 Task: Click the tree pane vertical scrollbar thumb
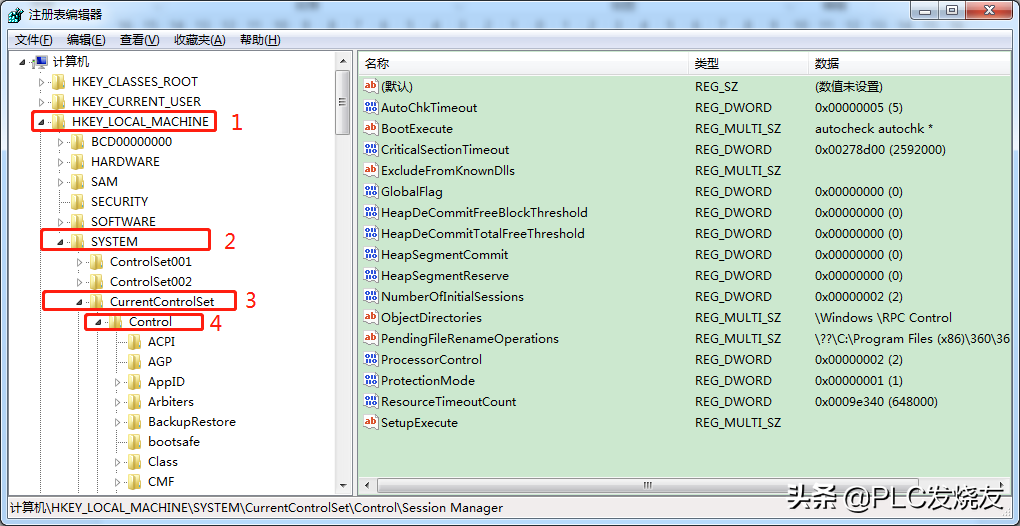(343, 102)
